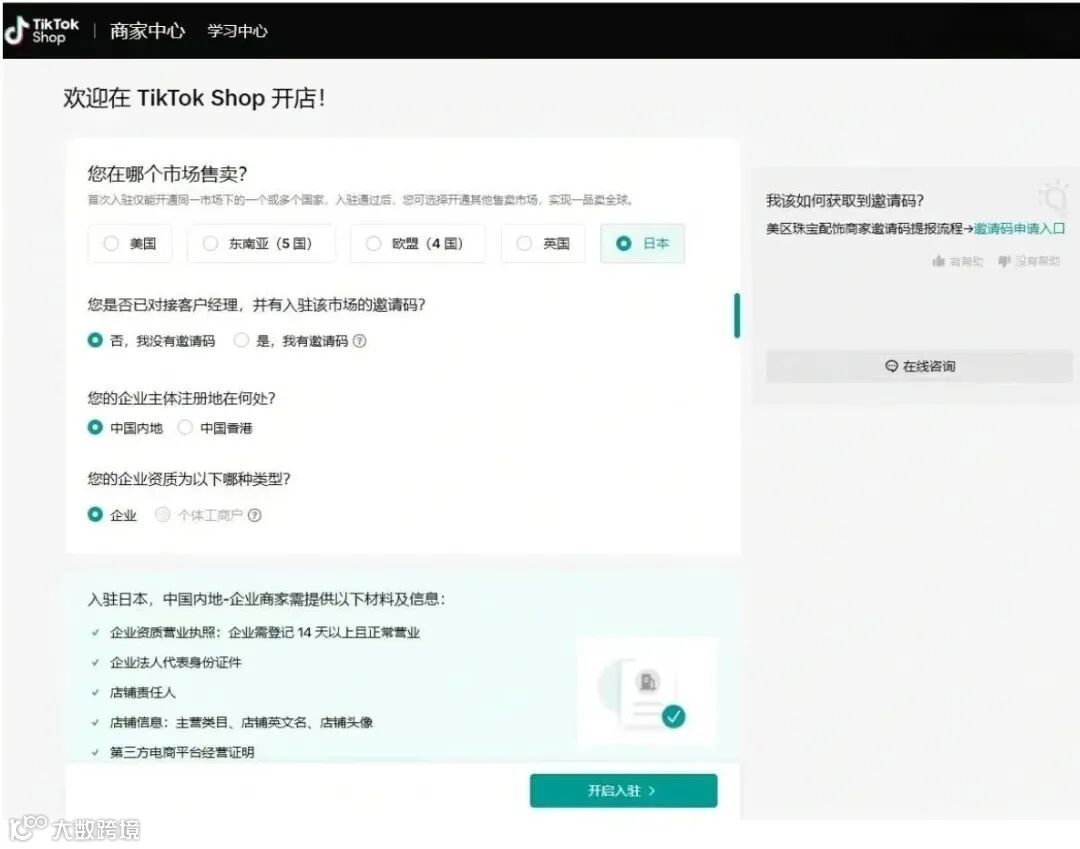Click the green vertical scrollbar thumb
The image size is (1080, 849).
(x=737, y=315)
